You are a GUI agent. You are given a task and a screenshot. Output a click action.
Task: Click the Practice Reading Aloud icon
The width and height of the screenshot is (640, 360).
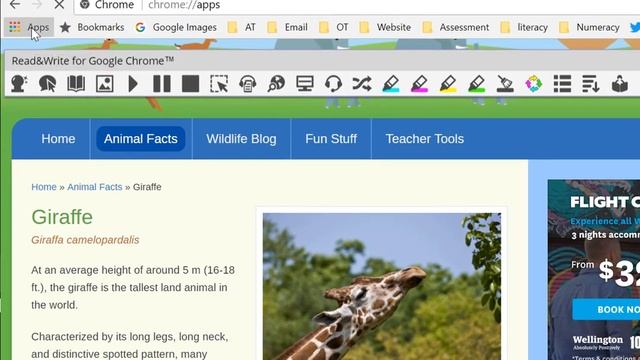pyautogui.click(x=620, y=84)
